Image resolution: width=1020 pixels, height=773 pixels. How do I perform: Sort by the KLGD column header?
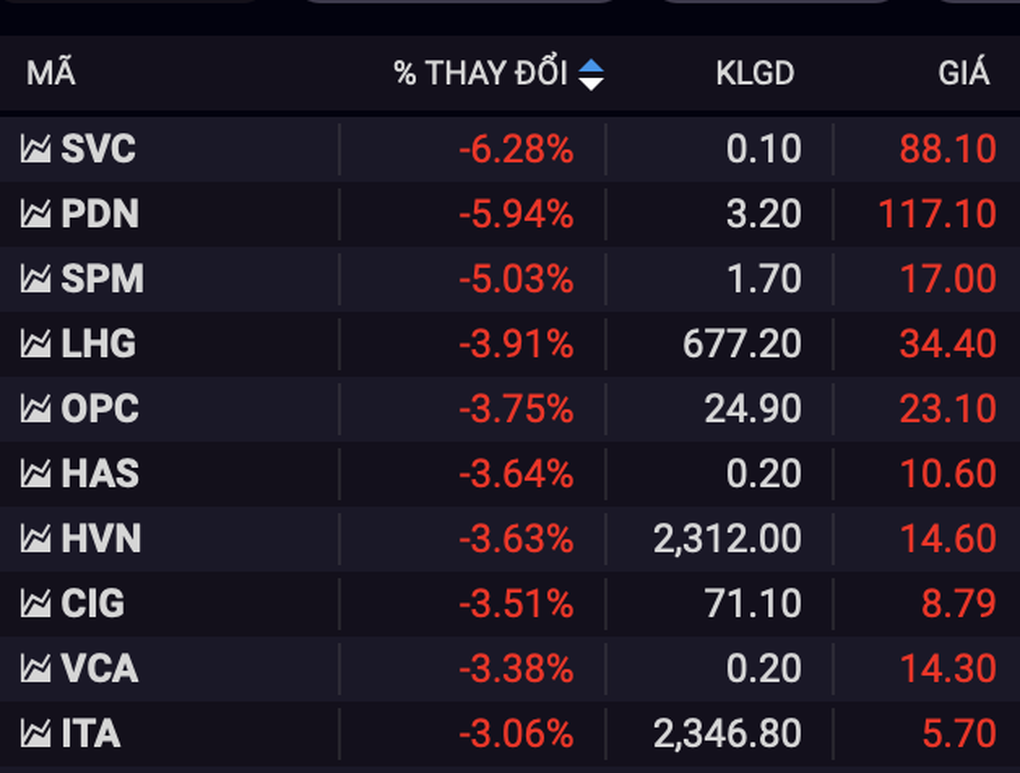click(x=754, y=74)
